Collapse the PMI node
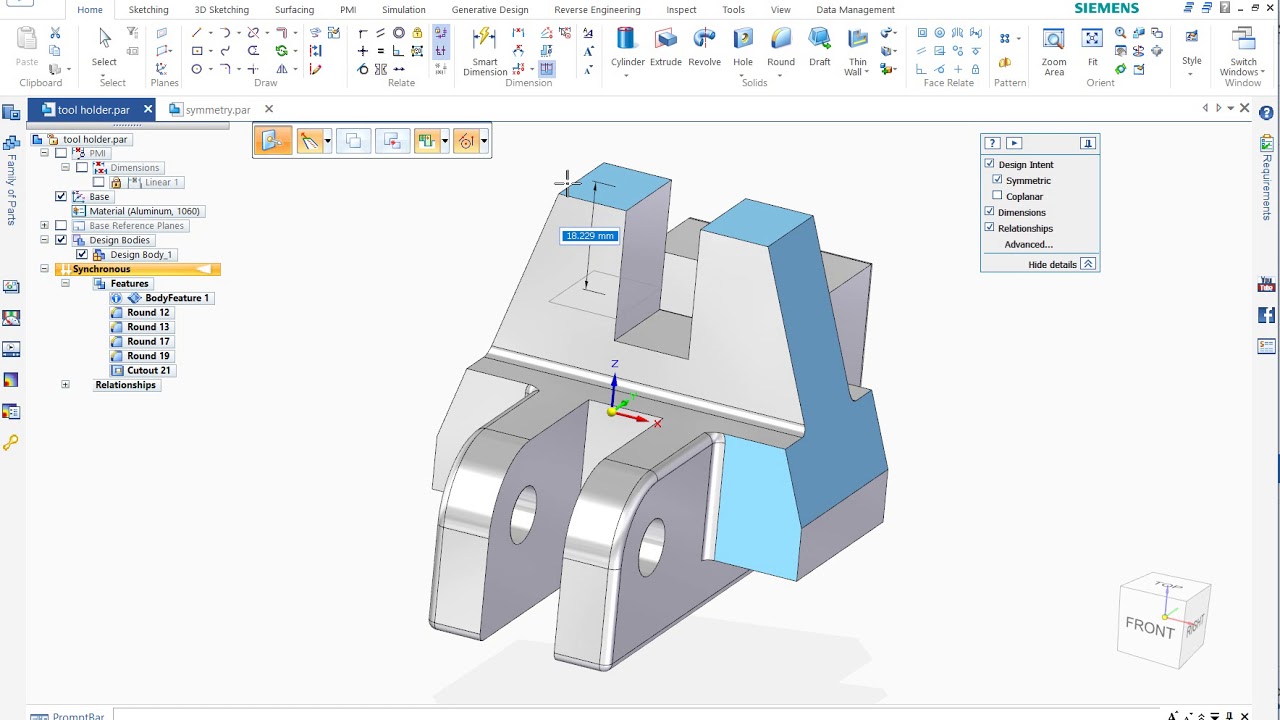 point(44,153)
